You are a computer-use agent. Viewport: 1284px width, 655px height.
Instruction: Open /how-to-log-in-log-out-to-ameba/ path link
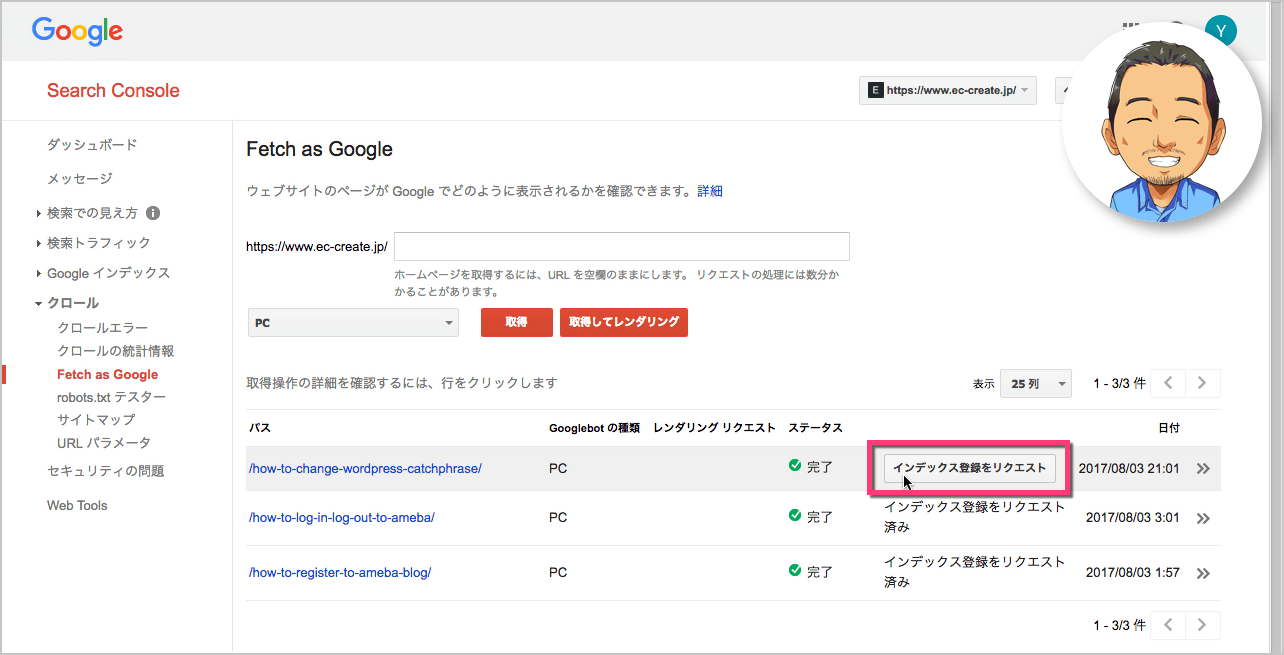[x=341, y=518]
